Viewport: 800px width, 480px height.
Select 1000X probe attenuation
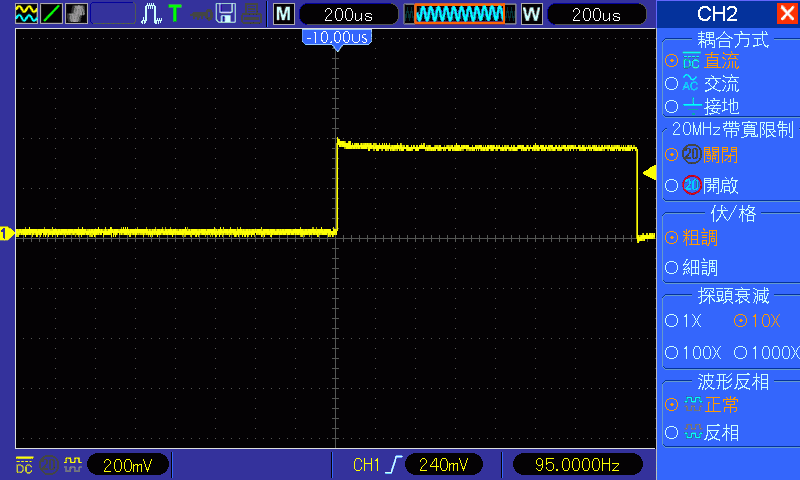coord(766,352)
